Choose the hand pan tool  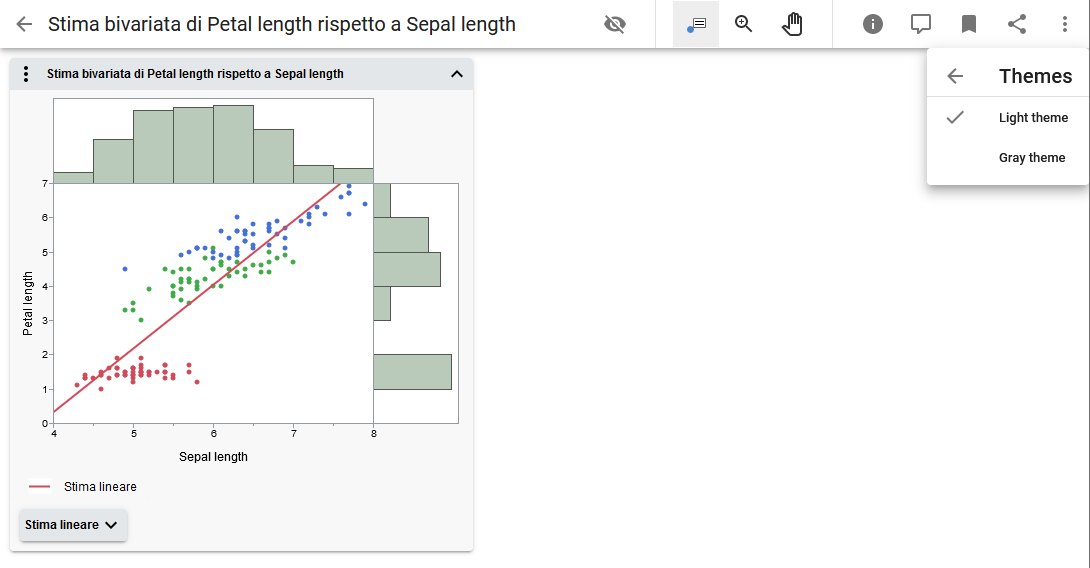(792, 24)
